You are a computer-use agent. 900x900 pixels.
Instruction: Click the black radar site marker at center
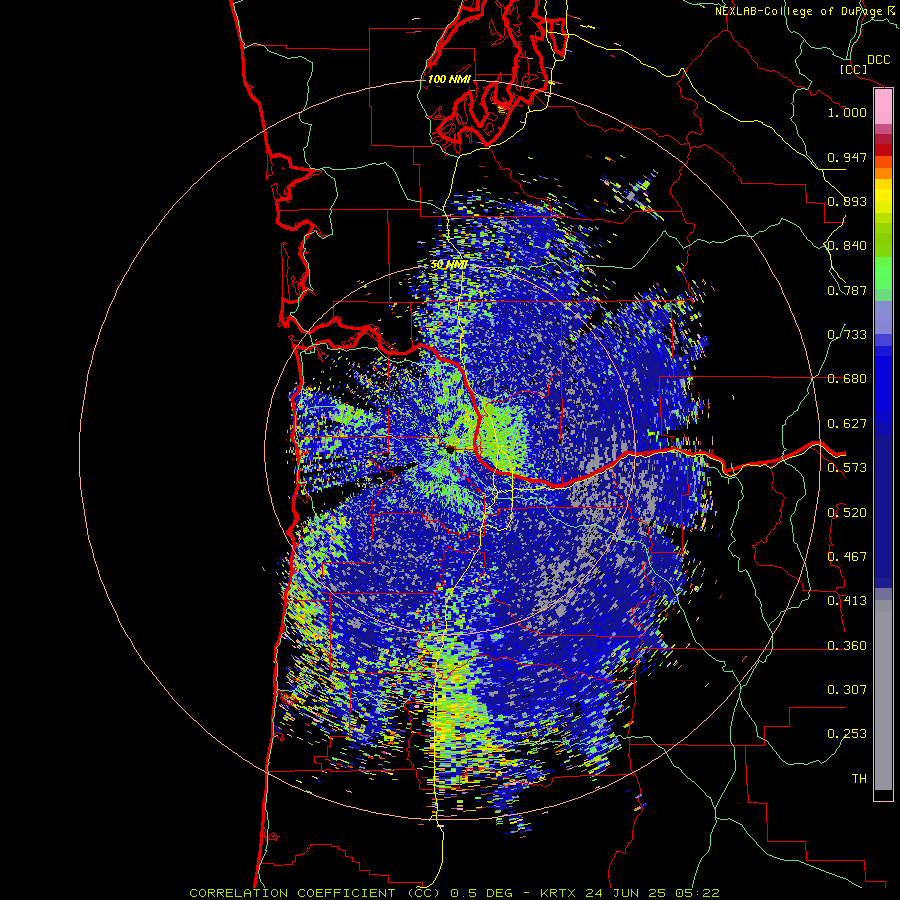(451, 449)
